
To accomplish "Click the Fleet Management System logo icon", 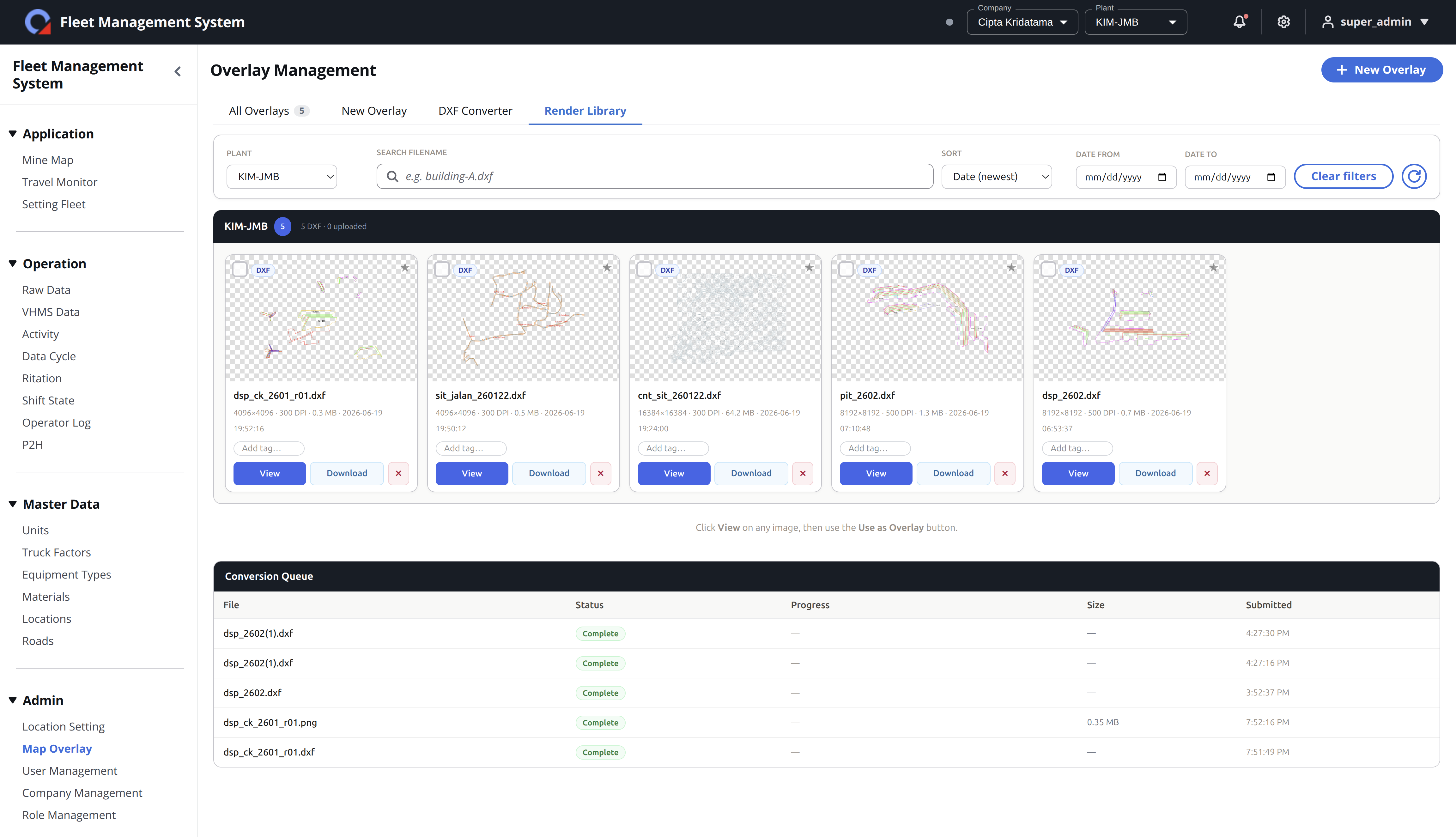I will (x=38, y=22).
